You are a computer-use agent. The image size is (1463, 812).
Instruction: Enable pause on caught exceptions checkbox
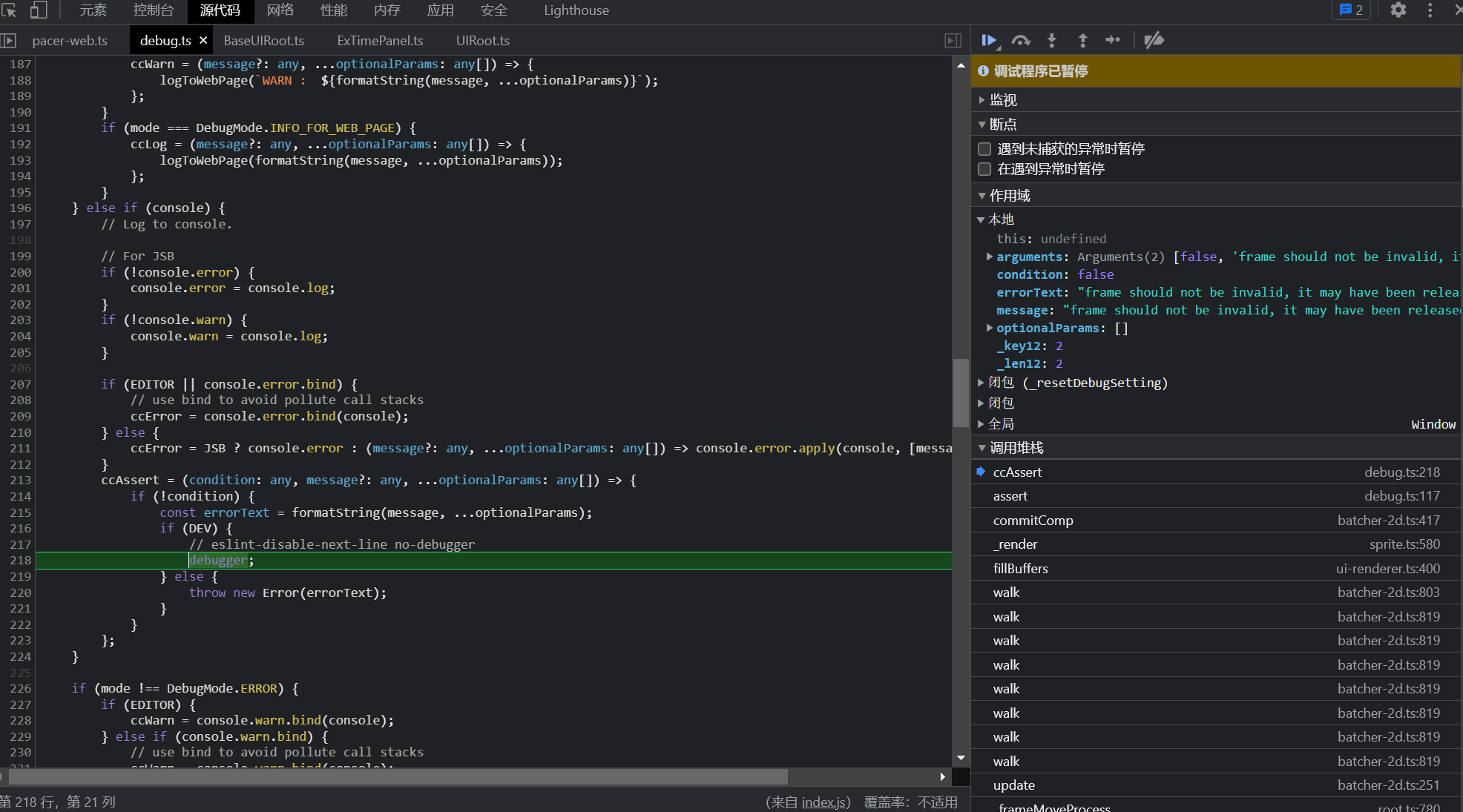click(x=984, y=169)
